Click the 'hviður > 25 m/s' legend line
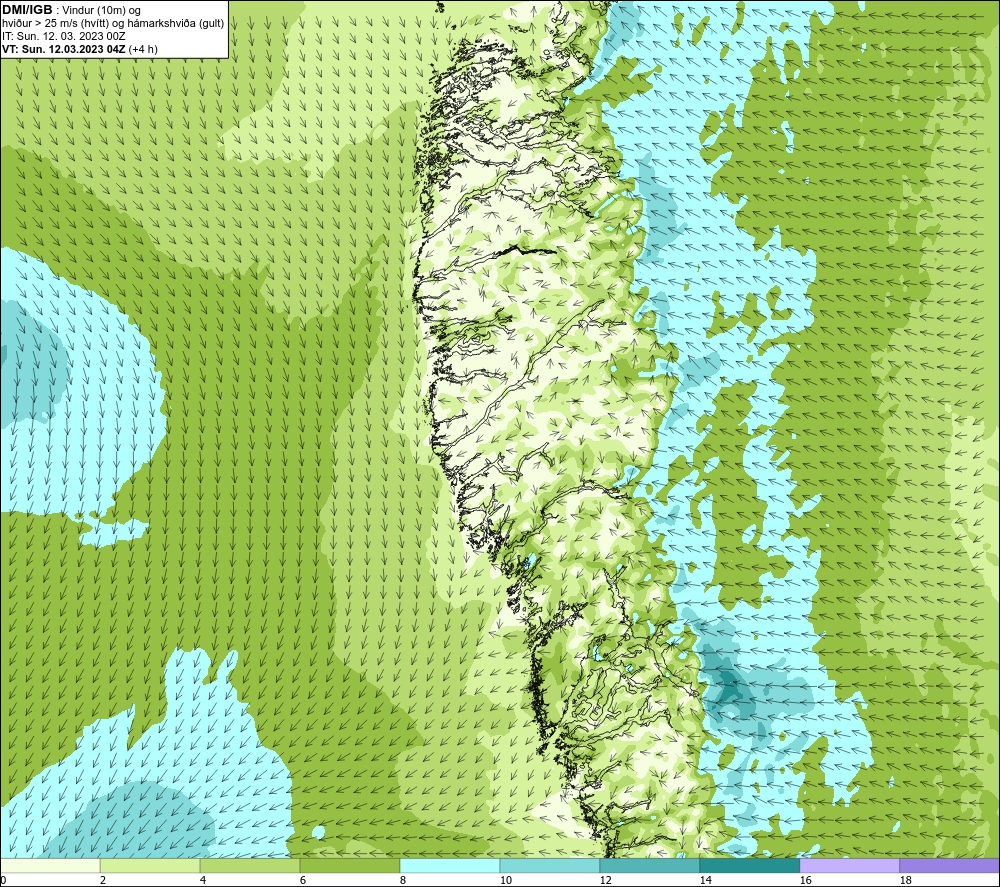1000x887 pixels. pyautogui.click(x=113, y=23)
